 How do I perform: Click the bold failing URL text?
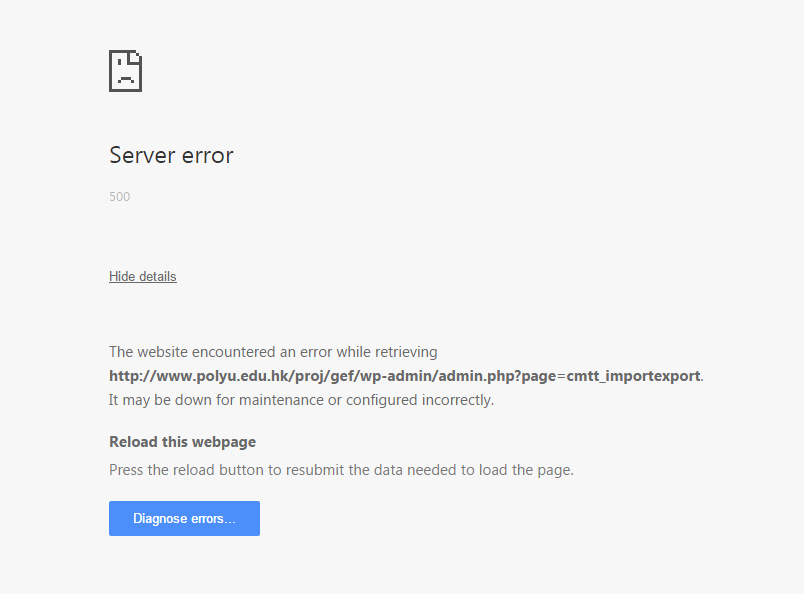tap(405, 376)
